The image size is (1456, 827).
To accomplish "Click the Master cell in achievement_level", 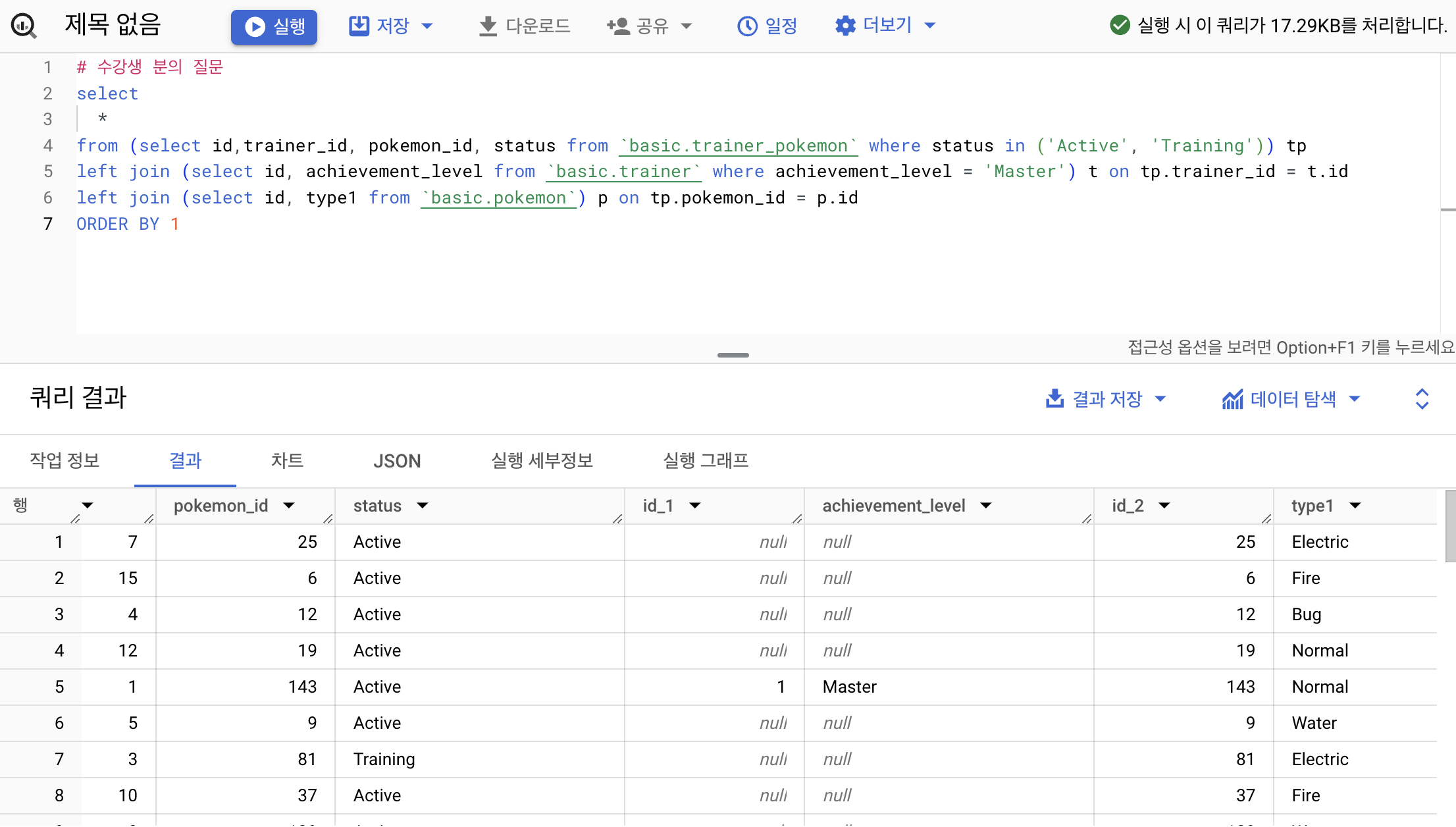I will pos(949,687).
